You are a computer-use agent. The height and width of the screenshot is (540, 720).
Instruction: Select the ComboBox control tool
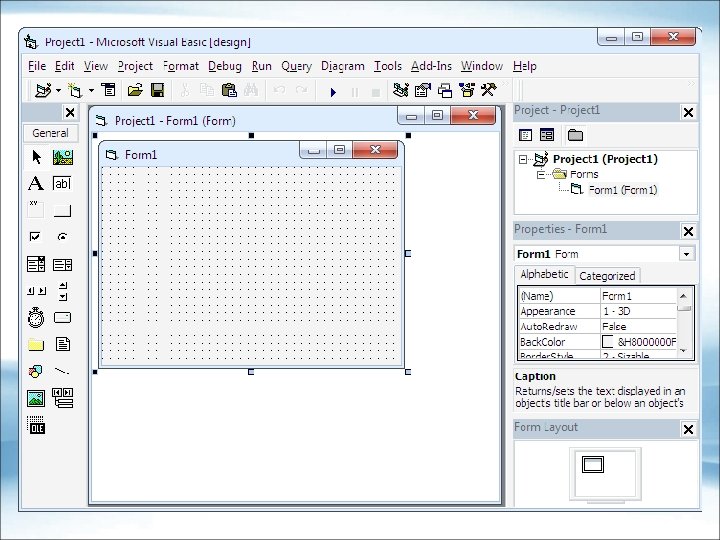click(36, 264)
